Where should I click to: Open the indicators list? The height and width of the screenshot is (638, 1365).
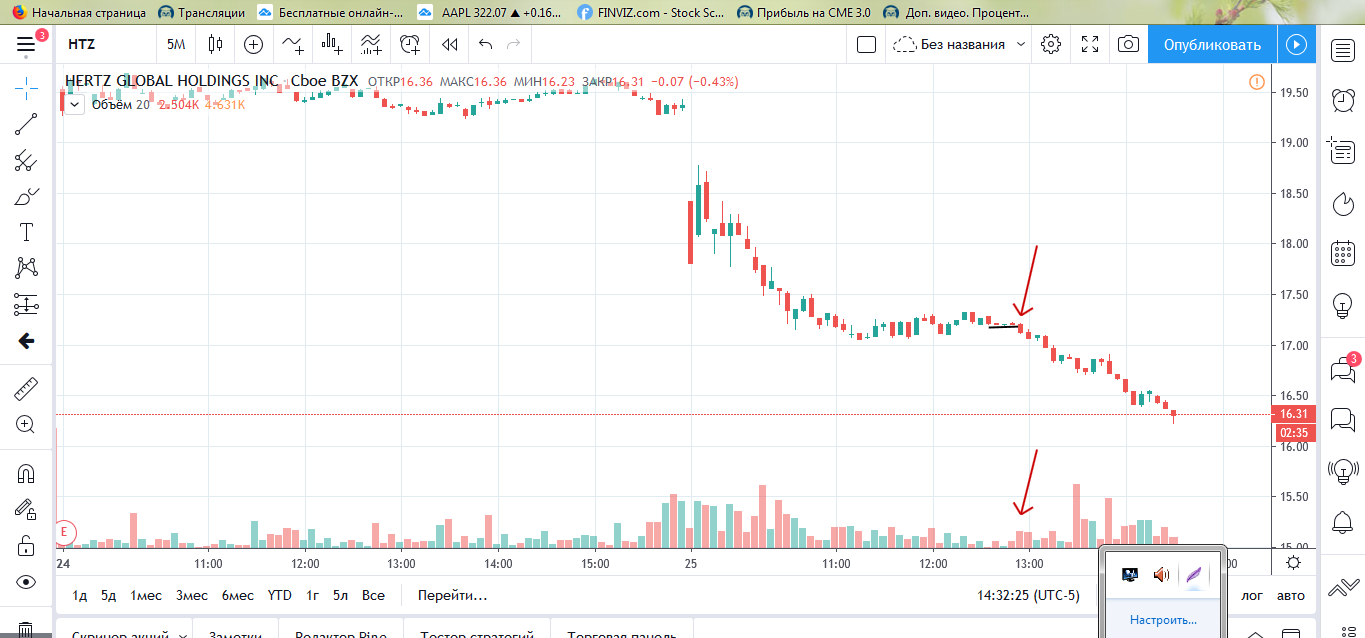tap(292, 44)
